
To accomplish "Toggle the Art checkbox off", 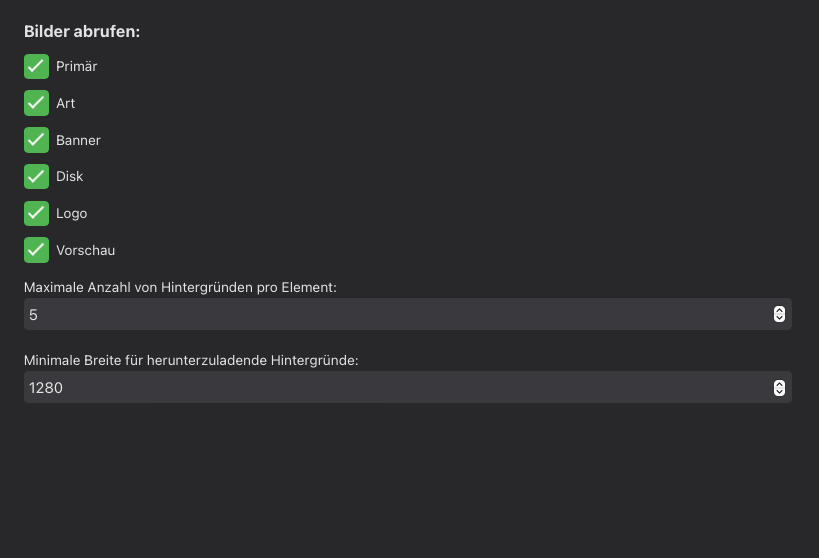I will pos(36,103).
